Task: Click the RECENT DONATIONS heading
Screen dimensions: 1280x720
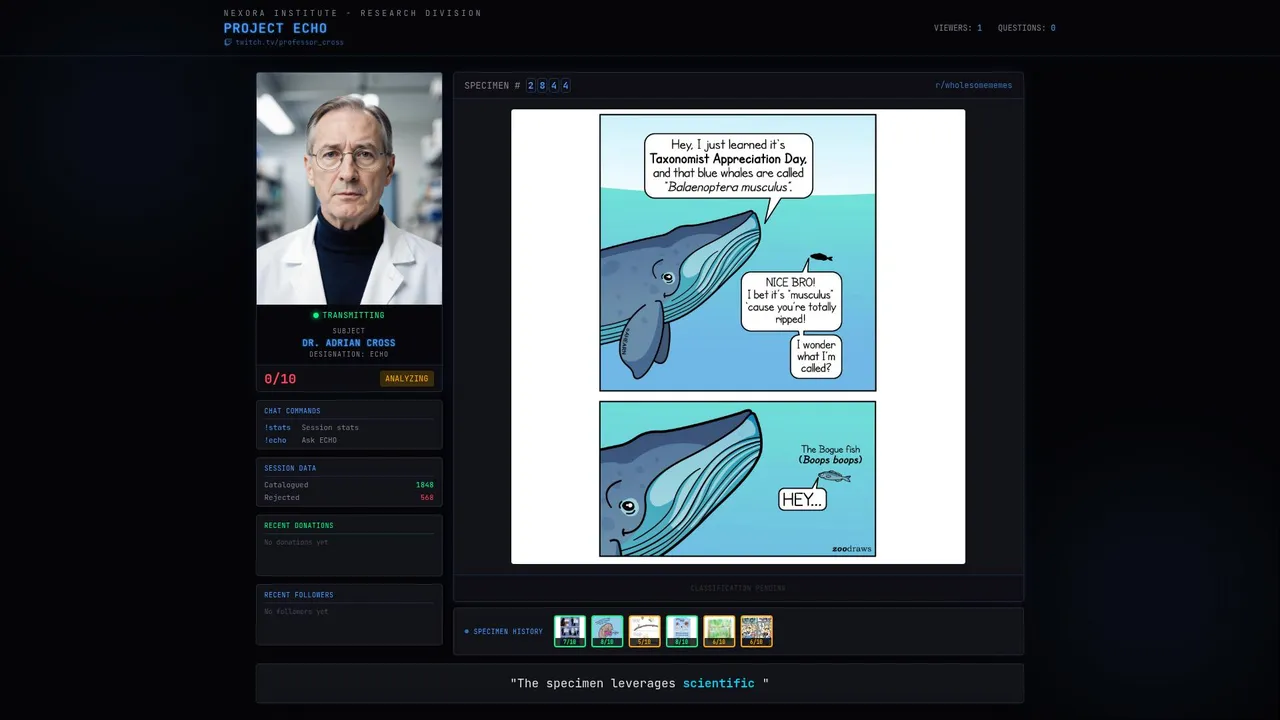Action: pyautogui.click(x=299, y=525)
